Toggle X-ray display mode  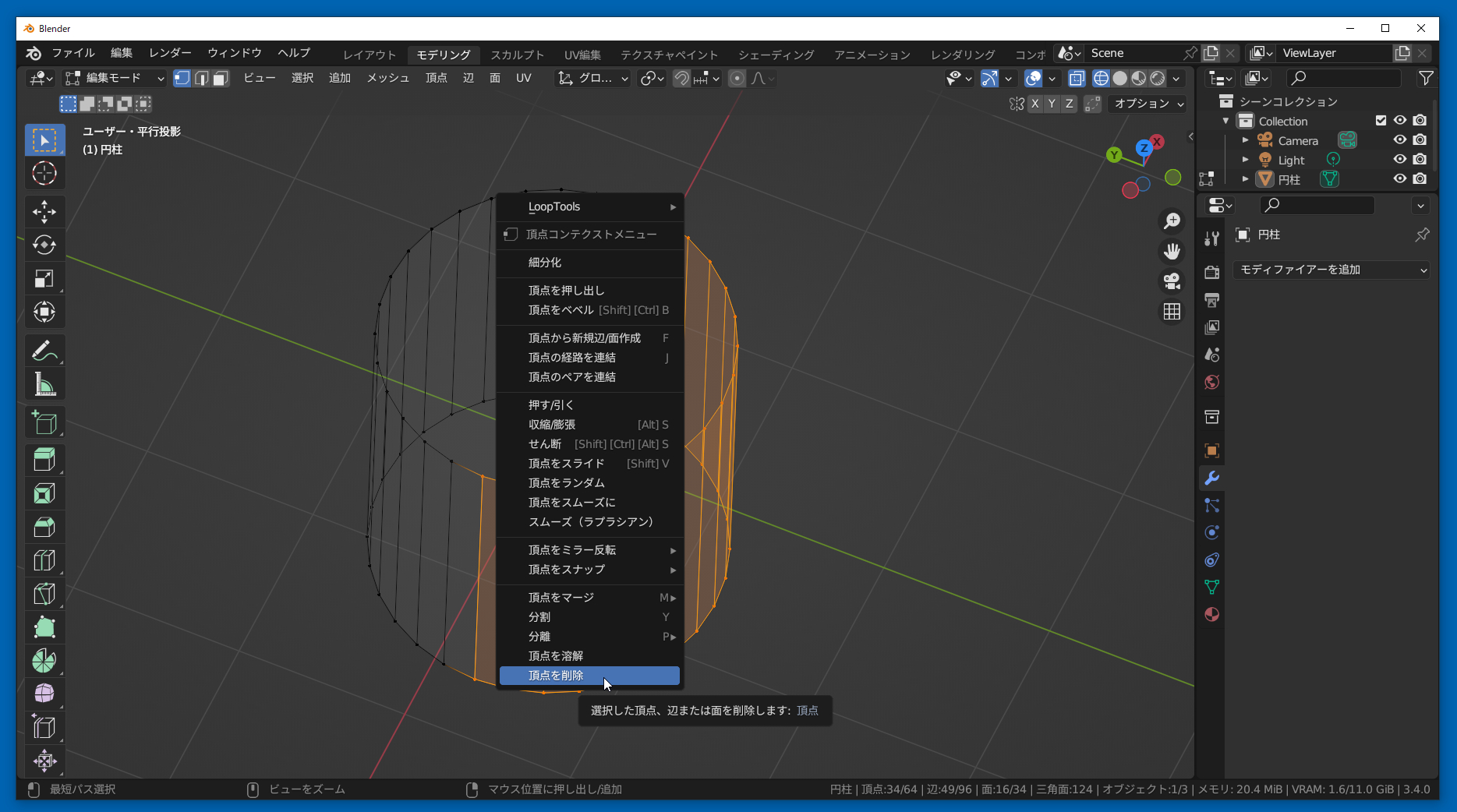(1077, 78)
